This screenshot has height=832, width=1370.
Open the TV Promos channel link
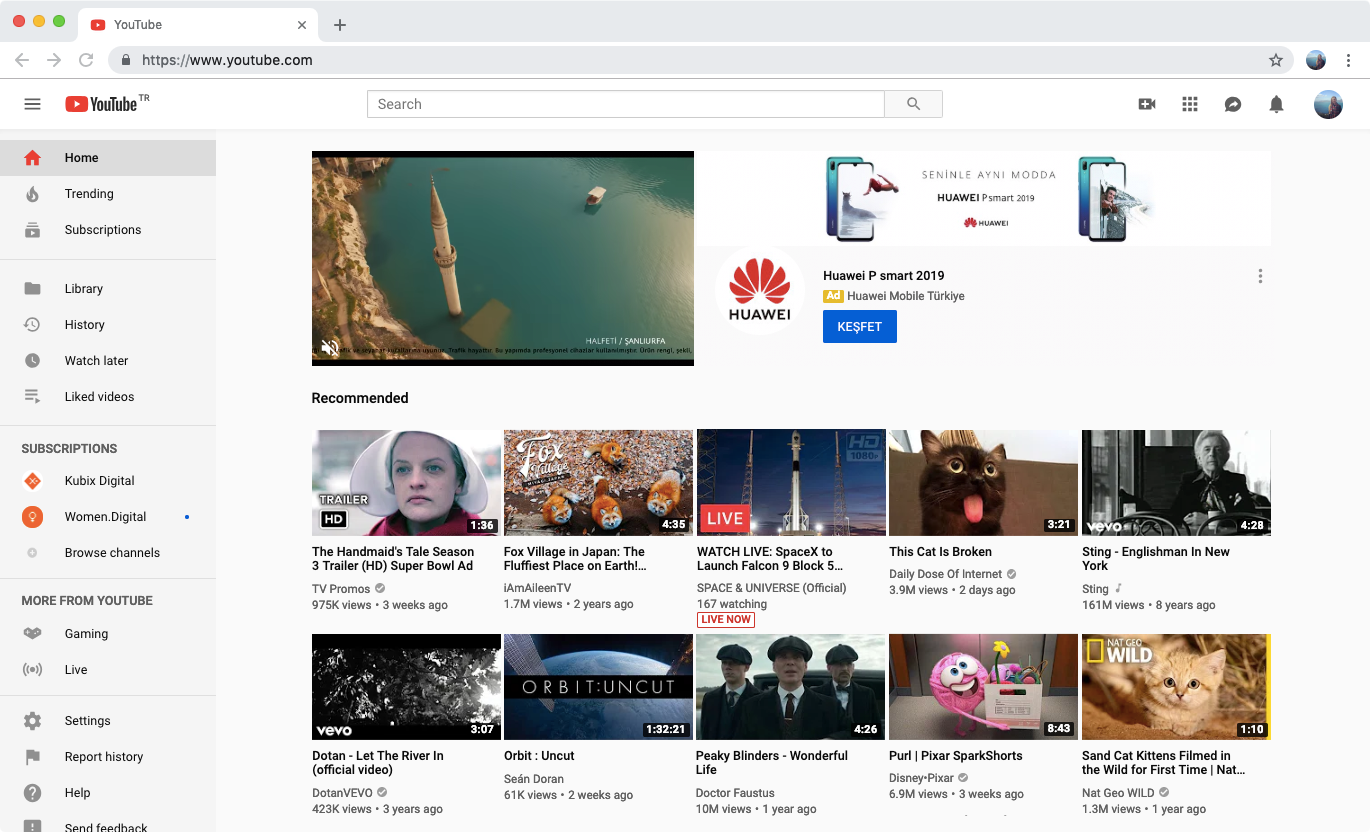pyautogui.click(x=341, y=589)
